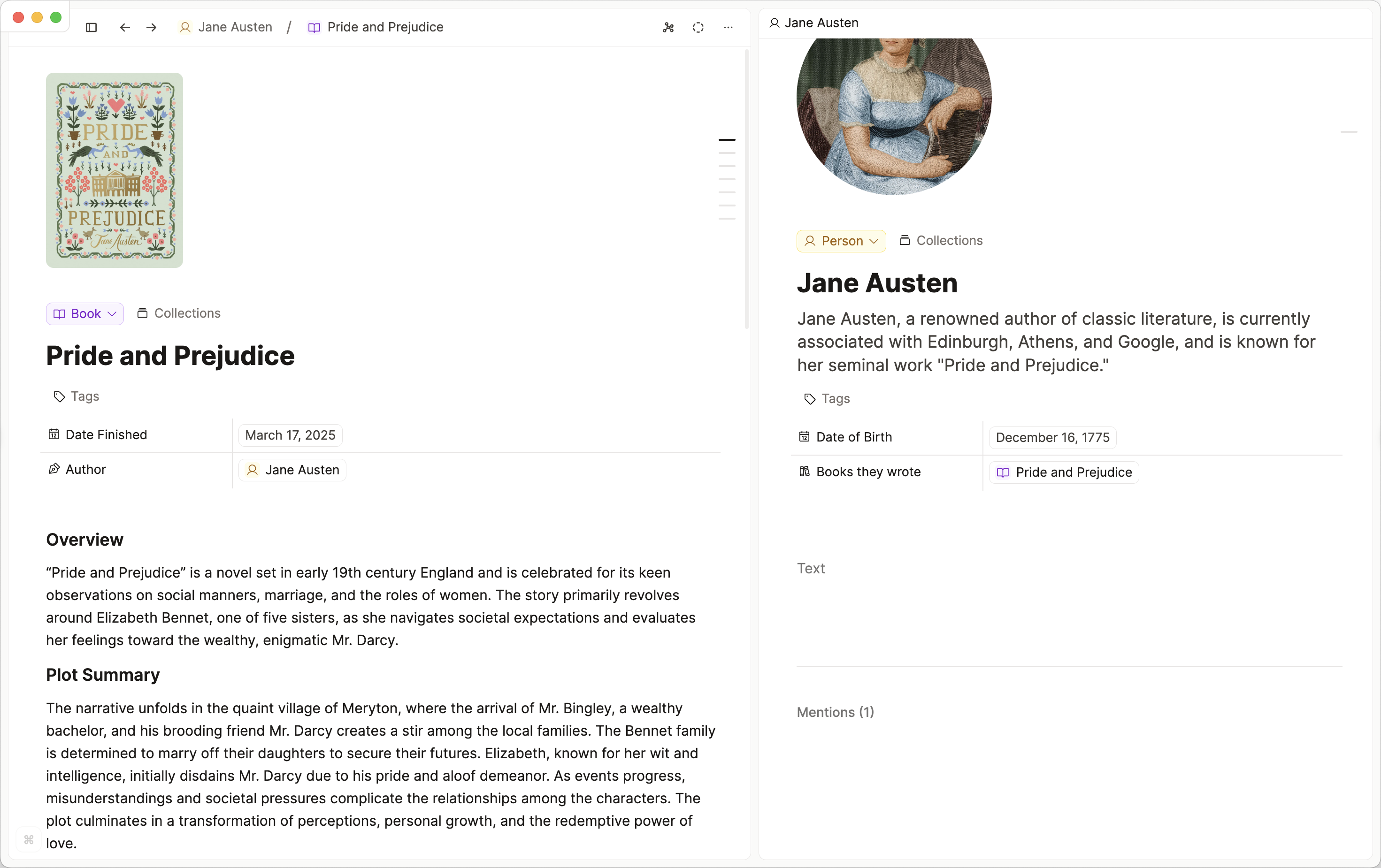The width and height of the screenshot is (1381, 868).
Task: Click the forward navigation arrow
Action: coord(152,28)
